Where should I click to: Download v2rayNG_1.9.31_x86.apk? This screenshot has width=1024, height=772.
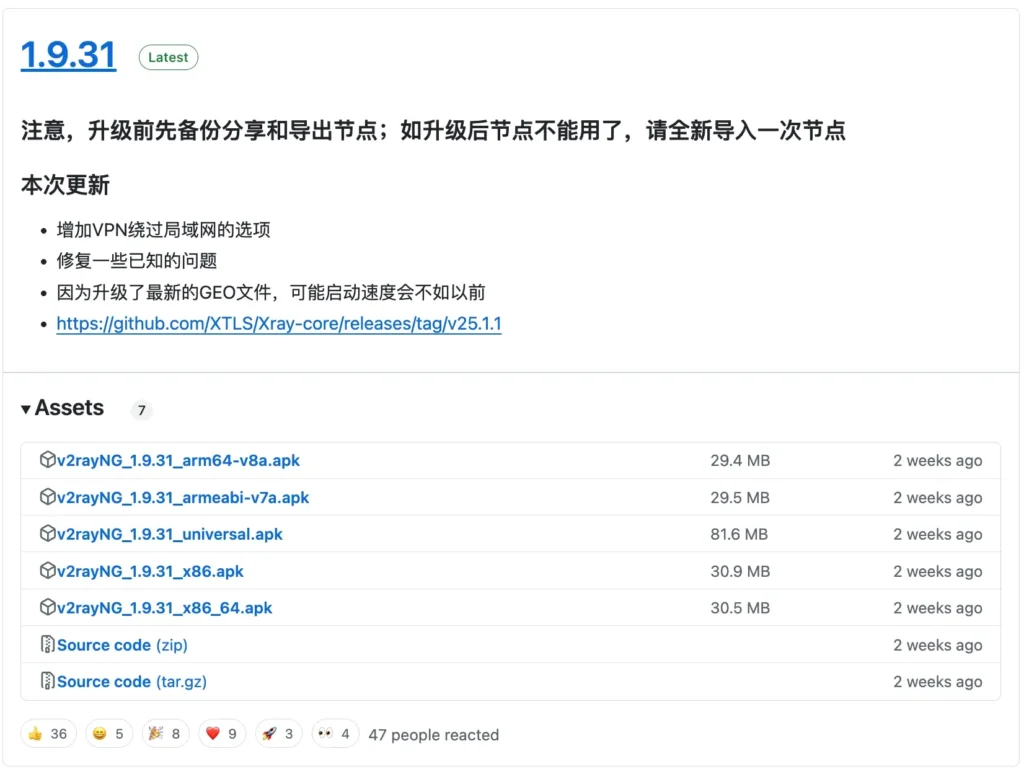click(x=150, y=571)
